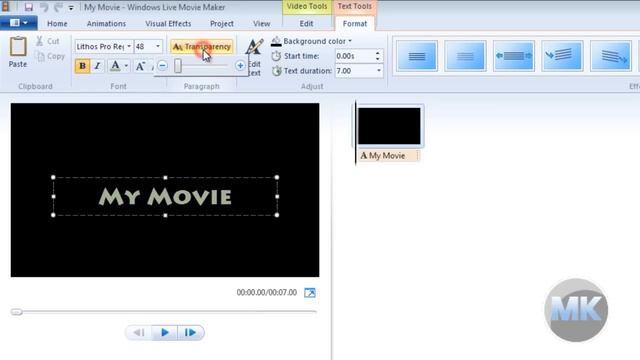640x360 pixels.
Task: Open the Video Tools Edit tab
Action: tap(306, 24)
